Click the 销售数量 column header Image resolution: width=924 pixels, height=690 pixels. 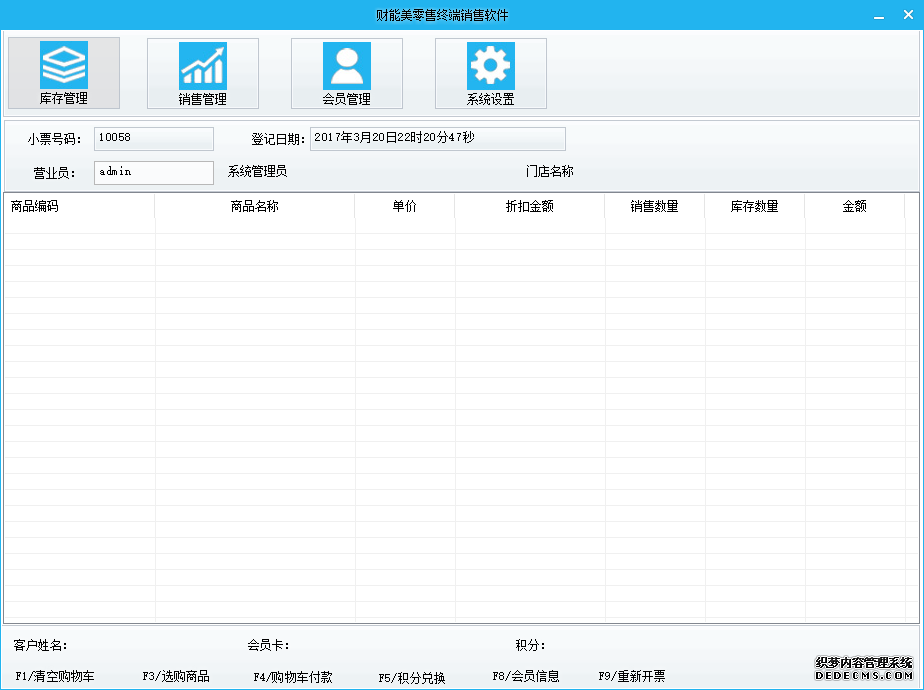654,206
